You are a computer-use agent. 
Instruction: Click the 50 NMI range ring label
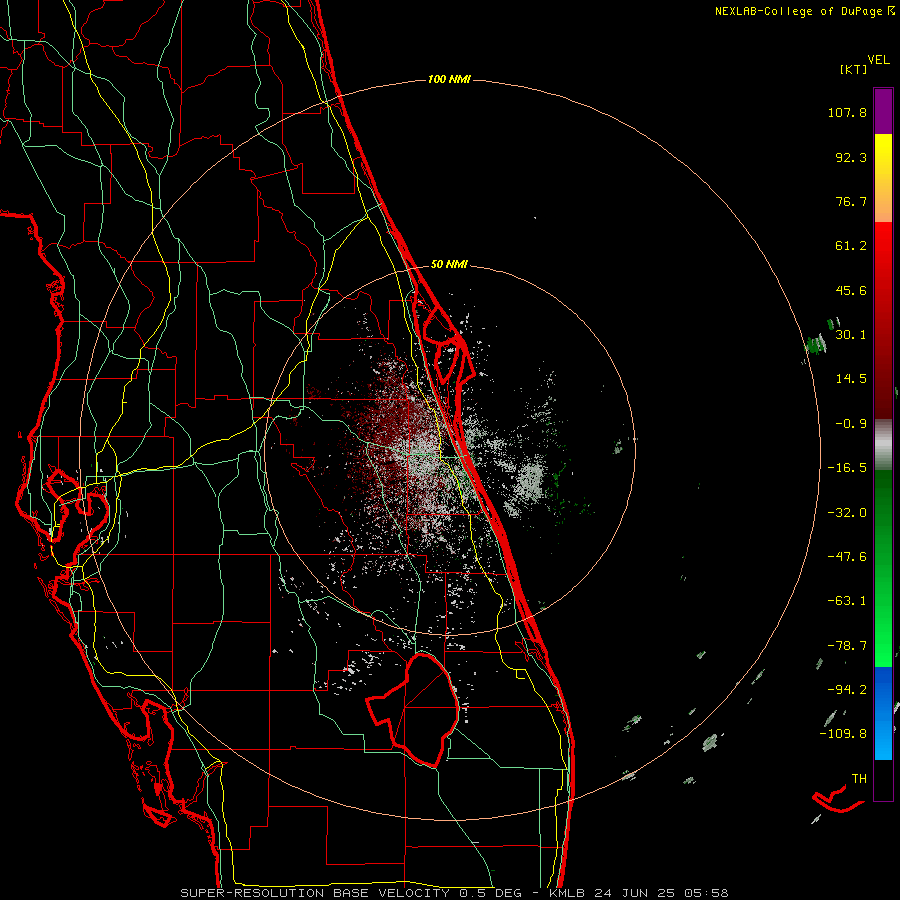(x=449, y=264)
